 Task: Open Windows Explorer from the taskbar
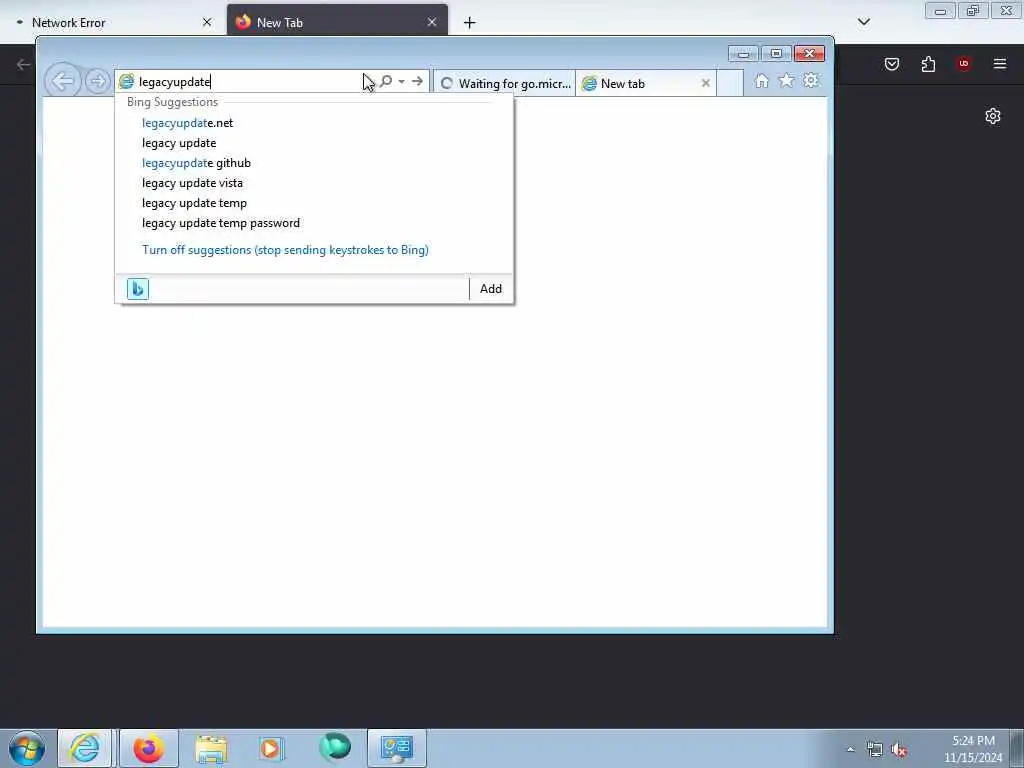(x=211, y=748)
